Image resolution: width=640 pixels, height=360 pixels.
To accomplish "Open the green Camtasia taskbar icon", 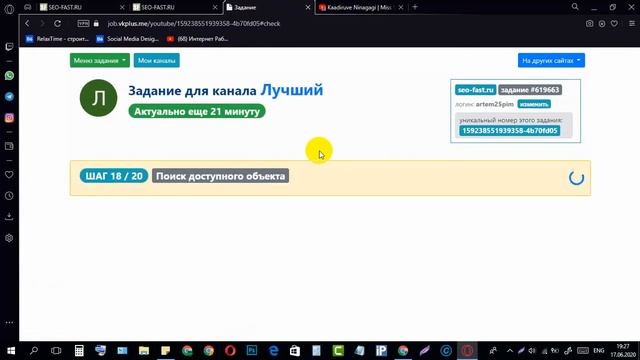I will coord(338,351).
